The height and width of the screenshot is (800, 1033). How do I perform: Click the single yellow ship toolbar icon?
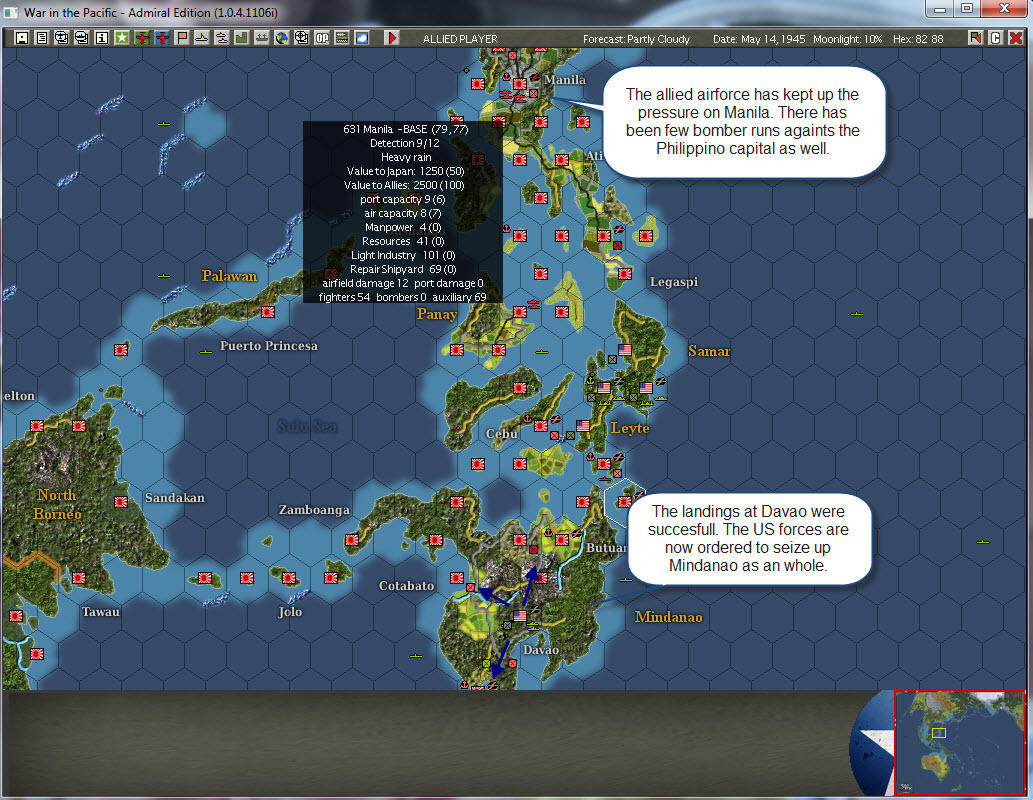(x=202, y=38)
